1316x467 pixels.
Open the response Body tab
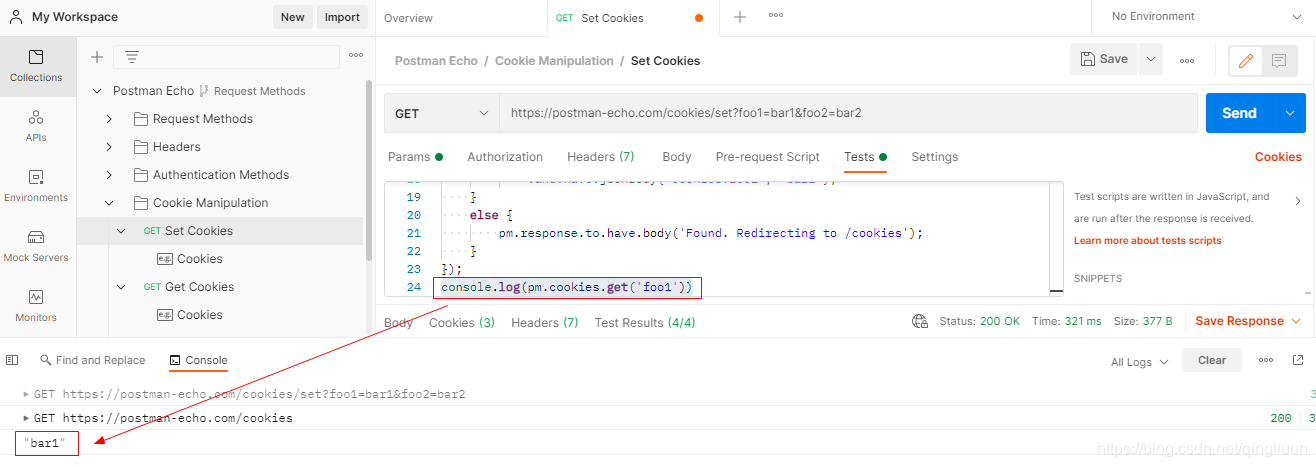click(x=398, y=322)
